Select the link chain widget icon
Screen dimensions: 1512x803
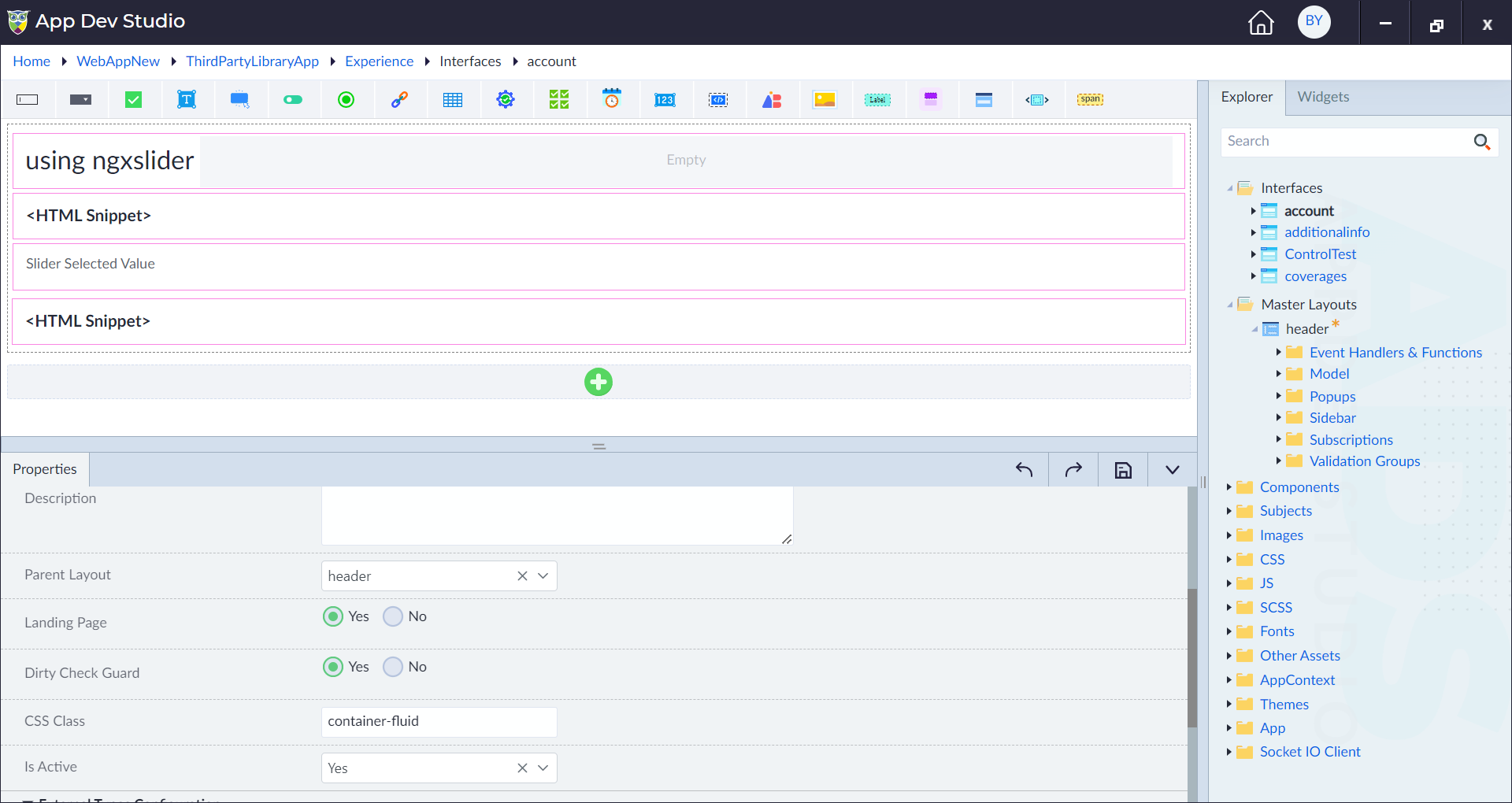(x=399, y=100)
